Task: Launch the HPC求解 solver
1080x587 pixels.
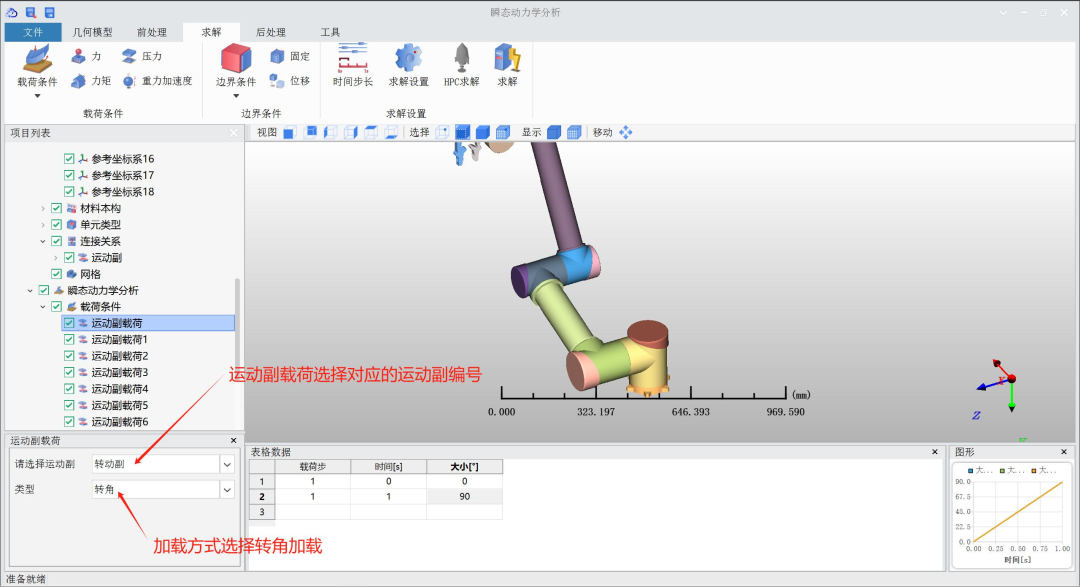Action: coord(461,65)
